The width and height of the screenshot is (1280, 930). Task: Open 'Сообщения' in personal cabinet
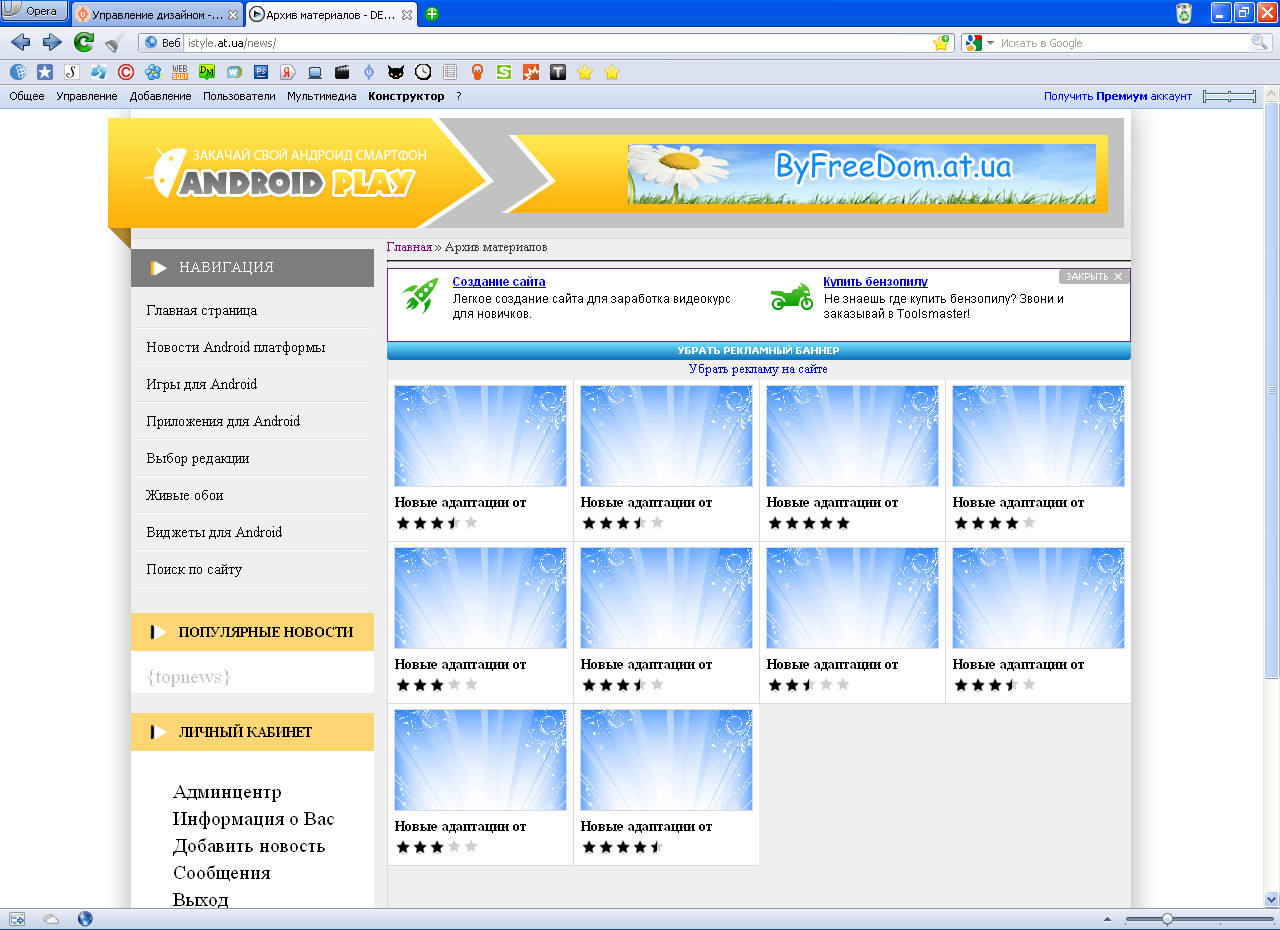(222, 873)
